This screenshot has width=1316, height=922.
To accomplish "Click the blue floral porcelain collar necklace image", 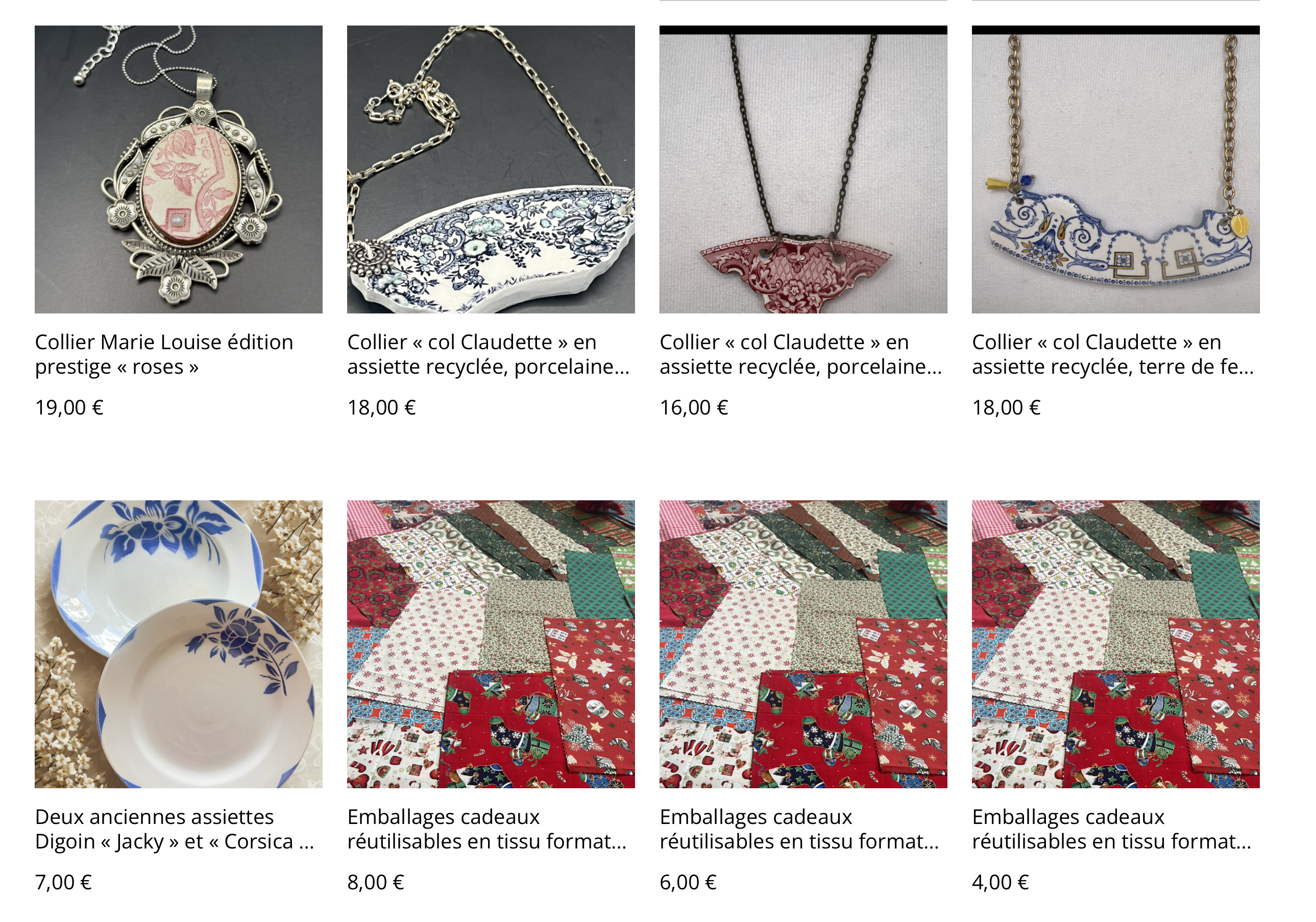I will (491, 169).
